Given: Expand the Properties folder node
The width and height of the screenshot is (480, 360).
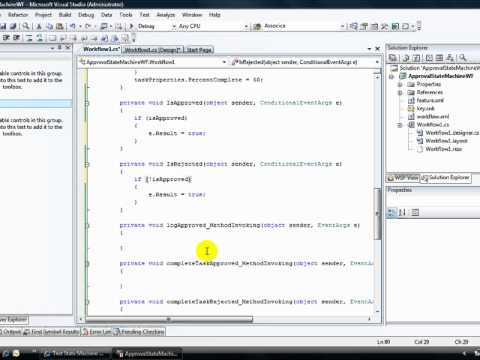Looking at the screenshot, I should (400, 84).
